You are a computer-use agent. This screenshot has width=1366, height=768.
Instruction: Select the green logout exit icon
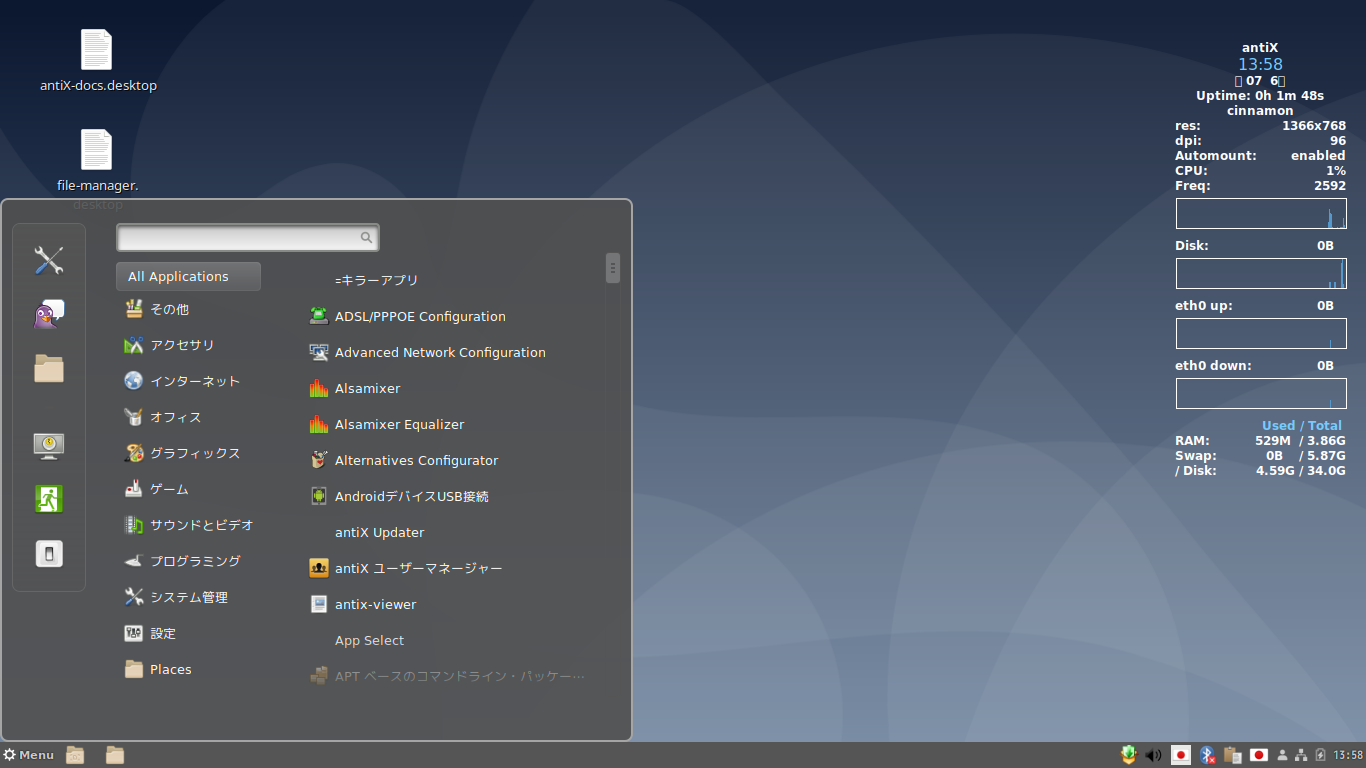(x=48, y=498)
